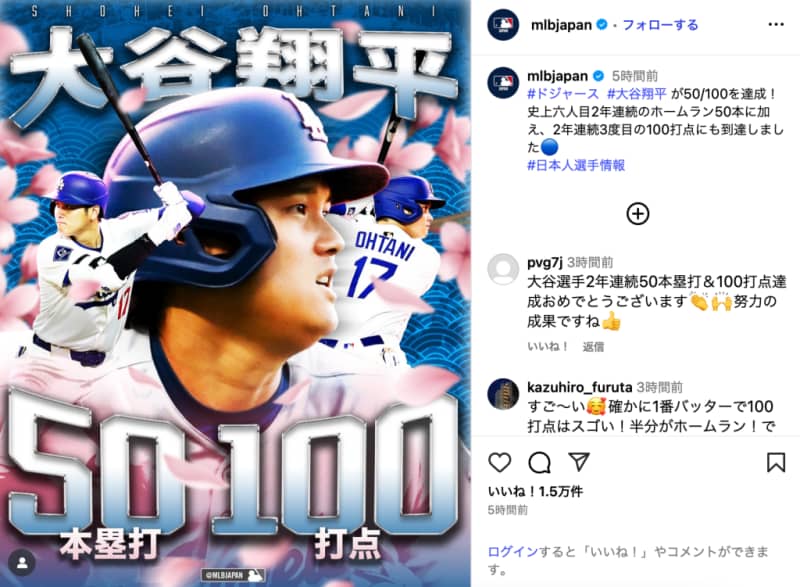Viewport: 800px width, 587px height.
Task: Save post with the bookmark icon
Action: tap(776, 462)
